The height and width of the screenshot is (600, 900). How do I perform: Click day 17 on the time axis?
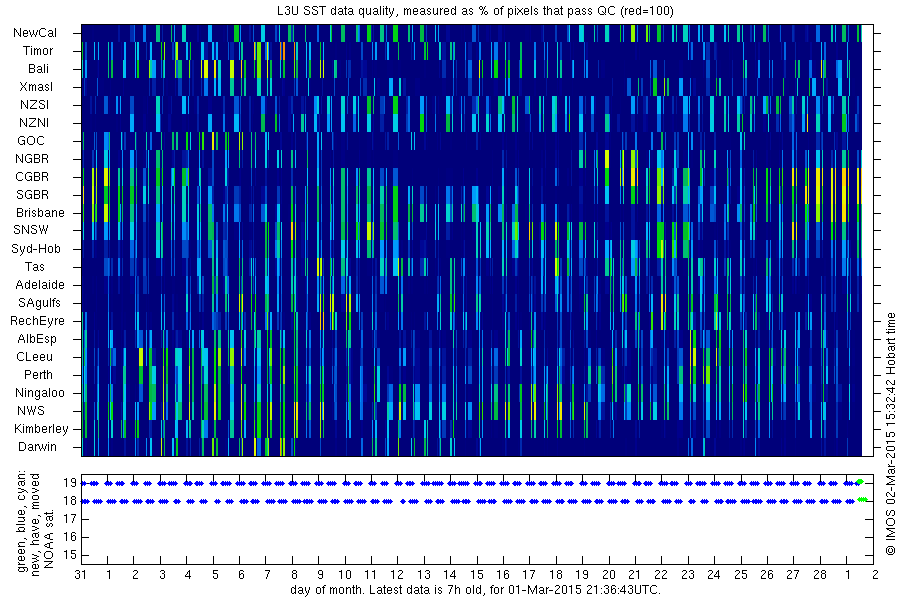pos(529,575)
